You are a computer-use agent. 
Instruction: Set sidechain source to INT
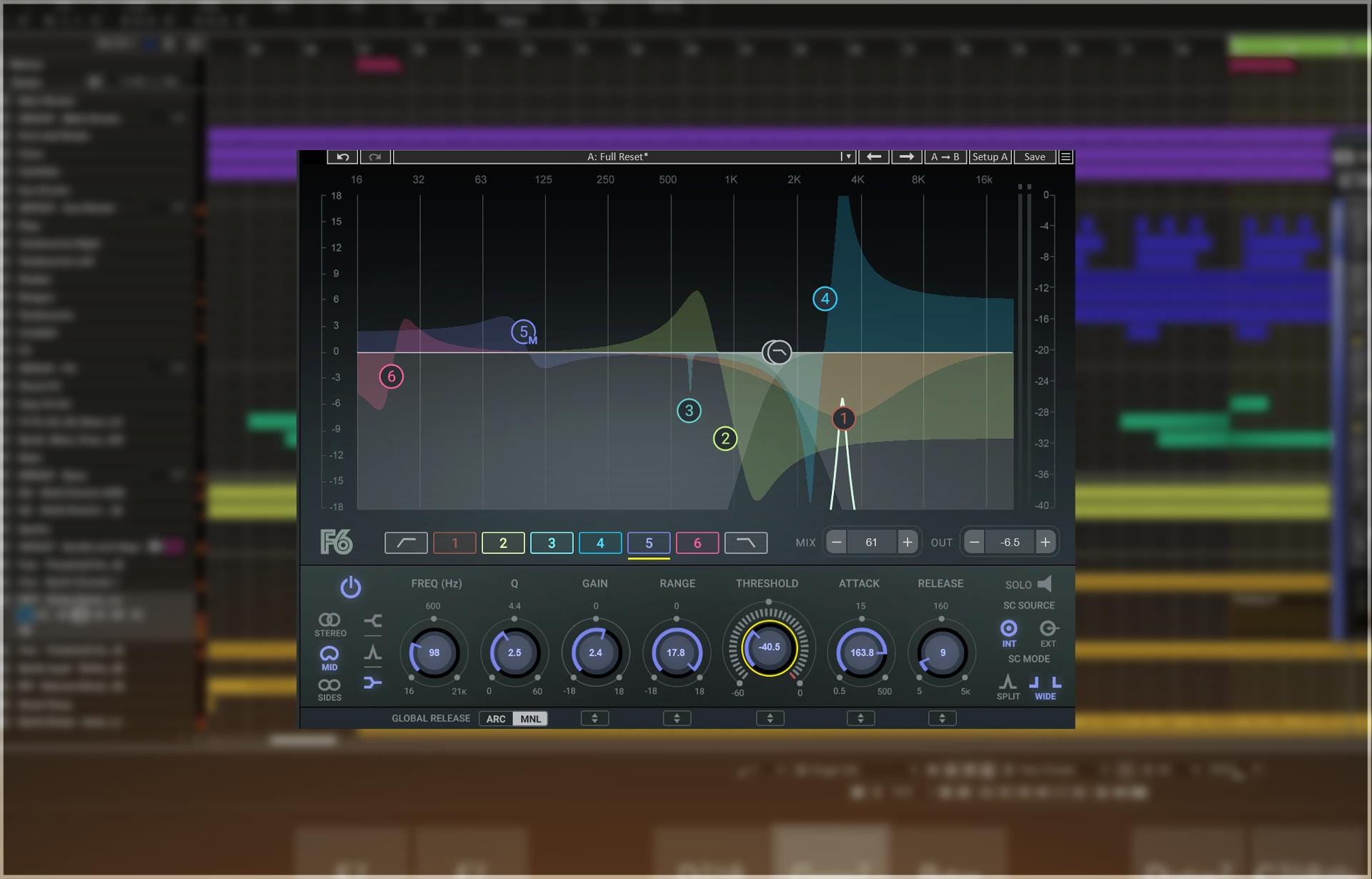(1008, 633)
